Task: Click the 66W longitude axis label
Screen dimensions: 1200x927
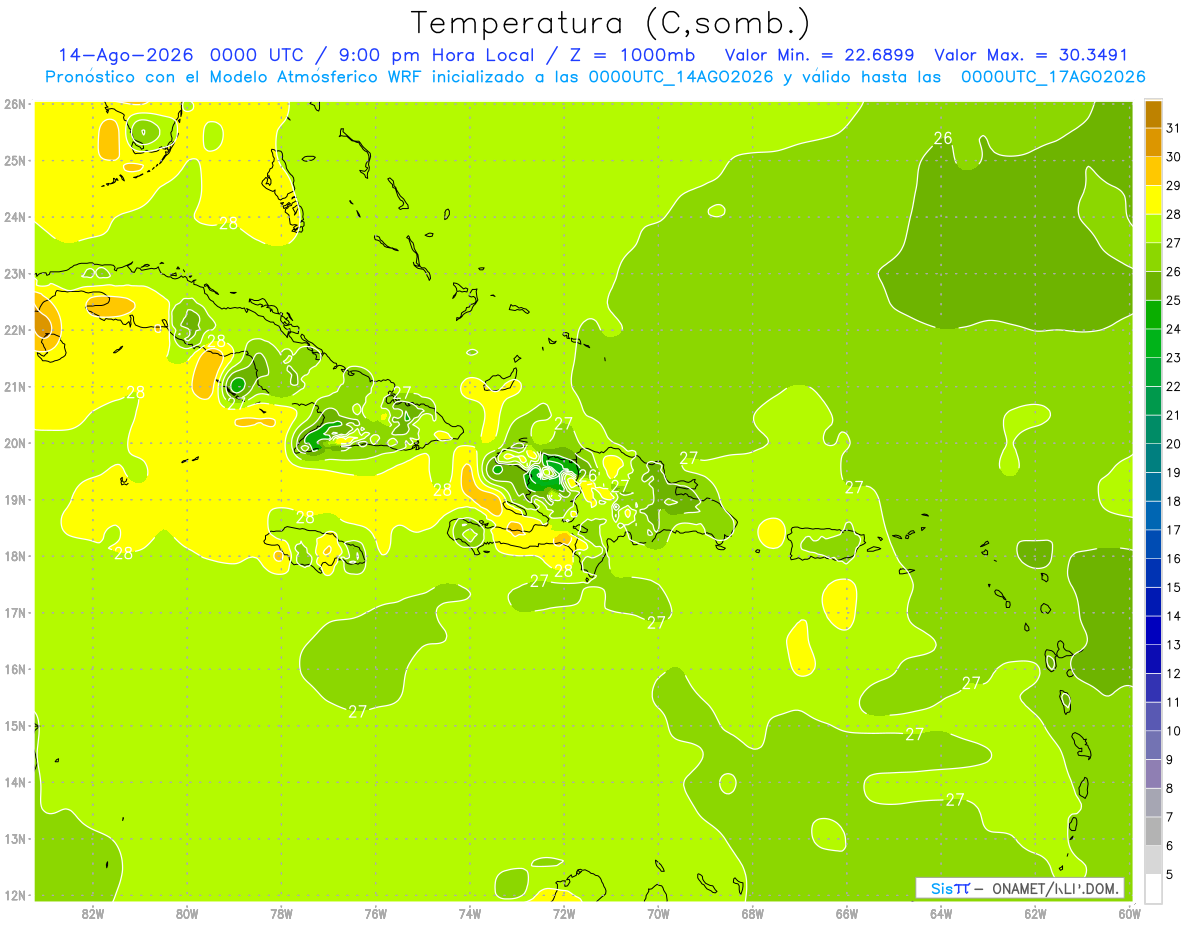Action: tap(847, 913)
